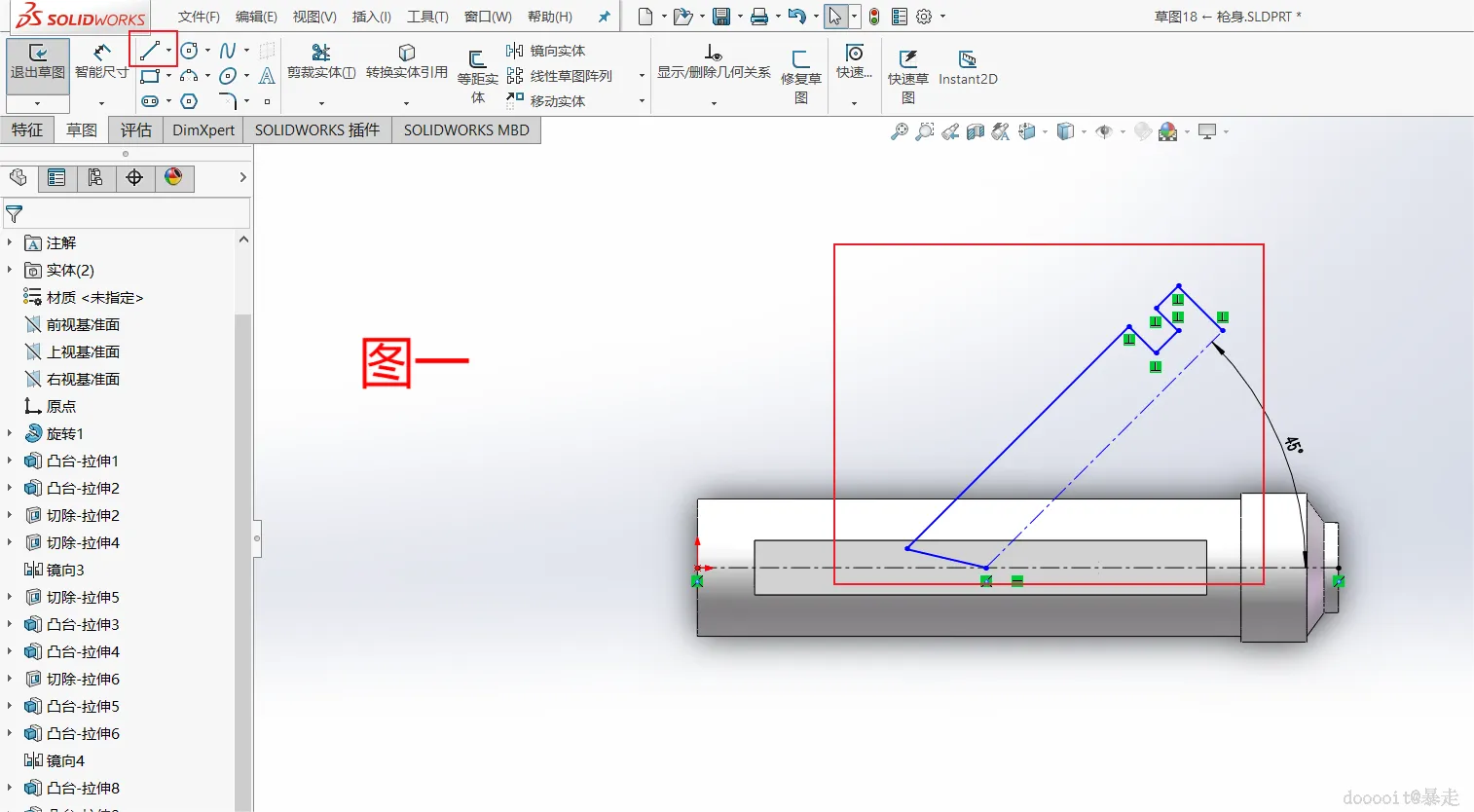Select the Line sketch tool

tap(149, 50)
